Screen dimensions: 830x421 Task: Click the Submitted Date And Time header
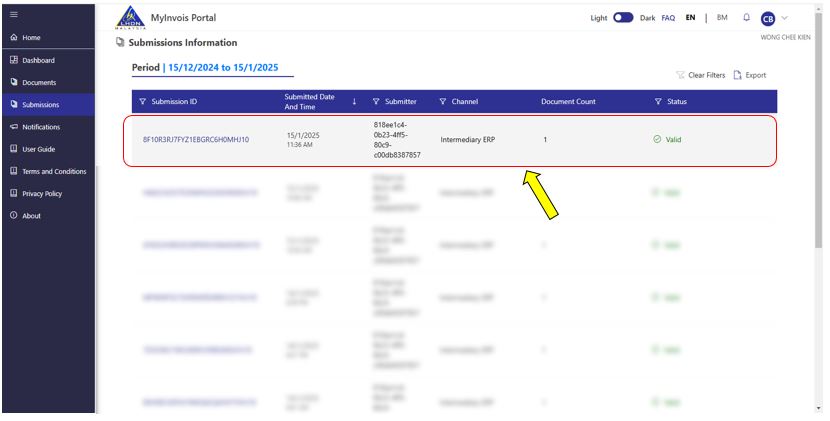[x=309, y=102]
